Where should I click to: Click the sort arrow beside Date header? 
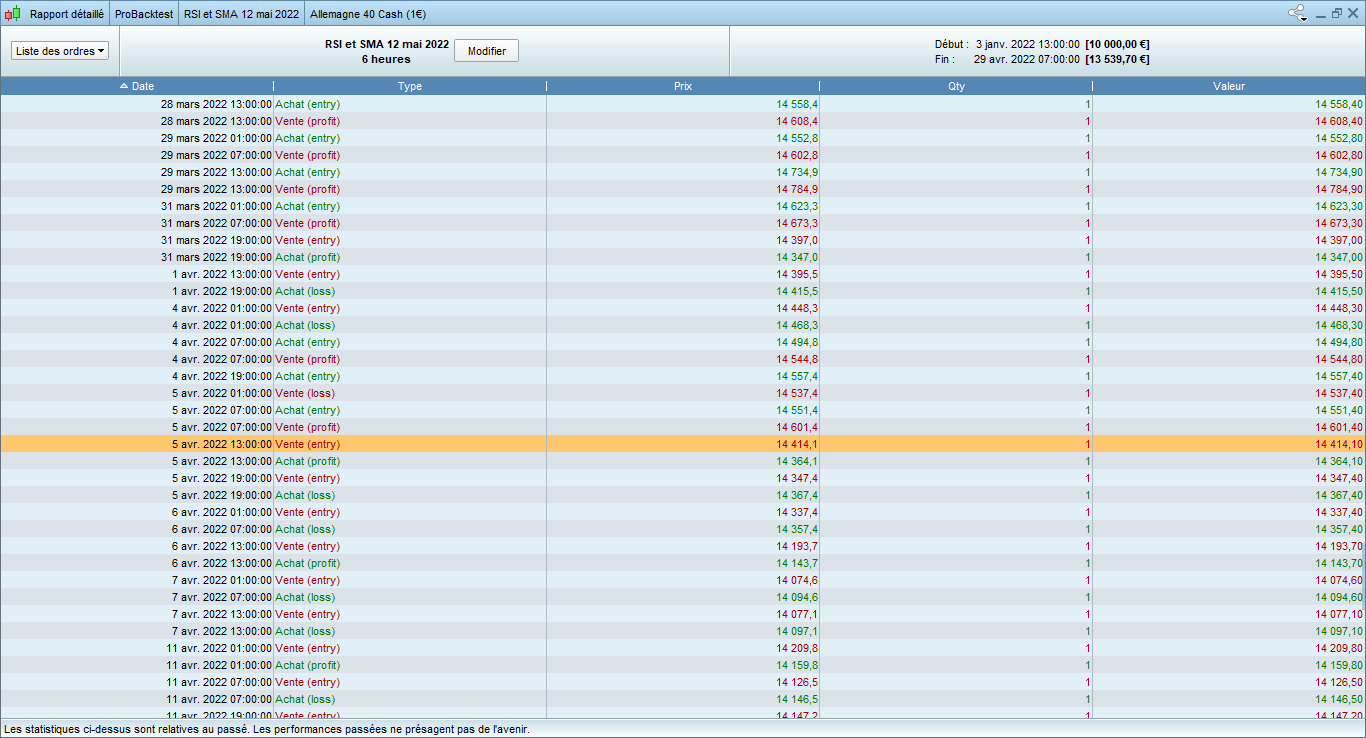[x=124, y=86]
